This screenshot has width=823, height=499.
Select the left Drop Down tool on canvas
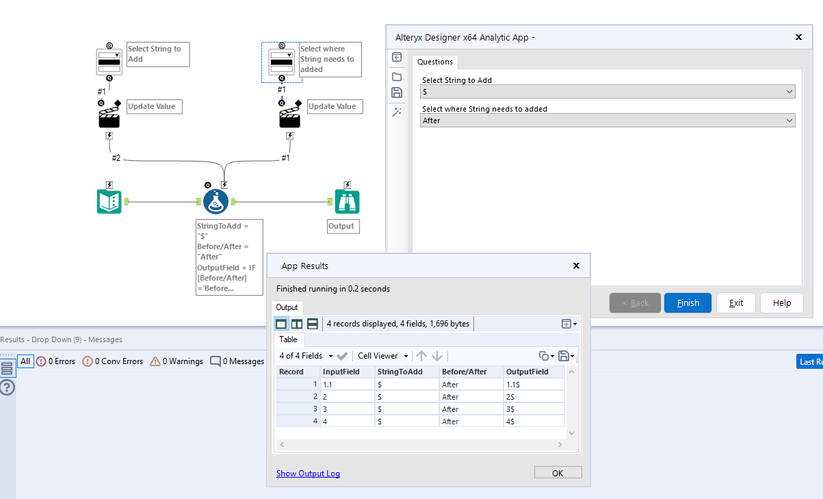click(x=109, y=62)
